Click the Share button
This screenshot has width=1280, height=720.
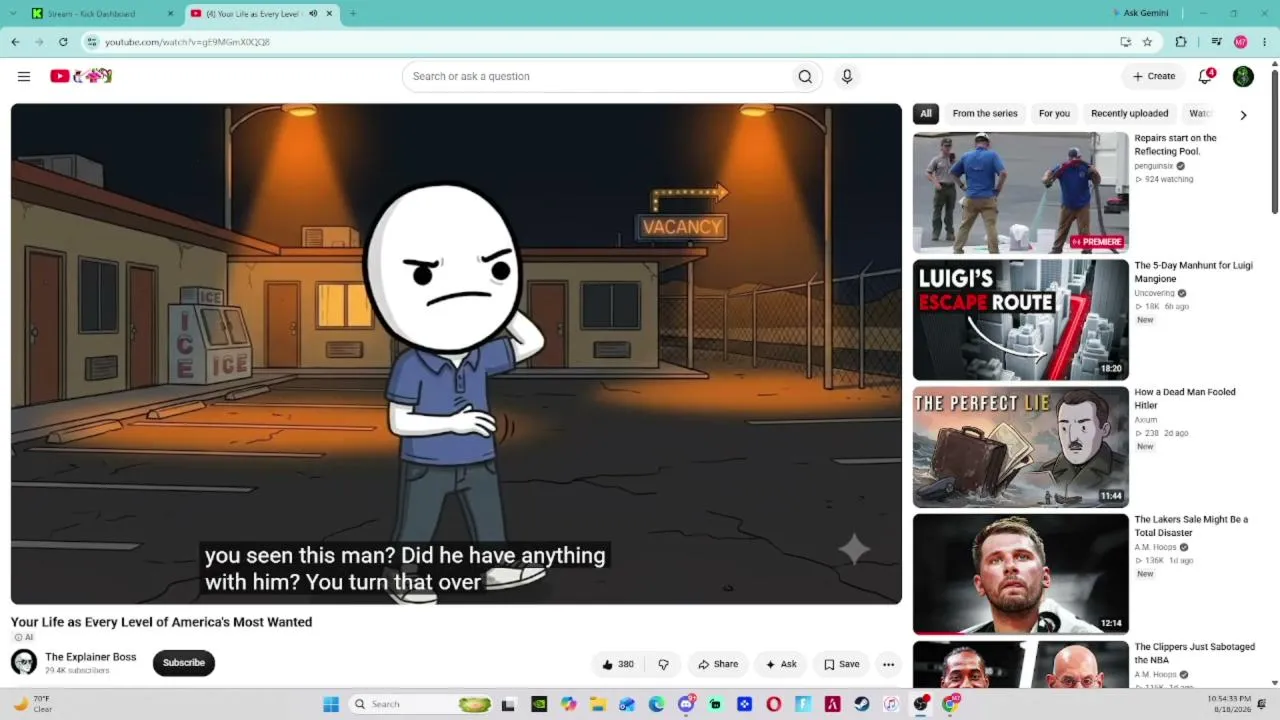pos(718,664)
